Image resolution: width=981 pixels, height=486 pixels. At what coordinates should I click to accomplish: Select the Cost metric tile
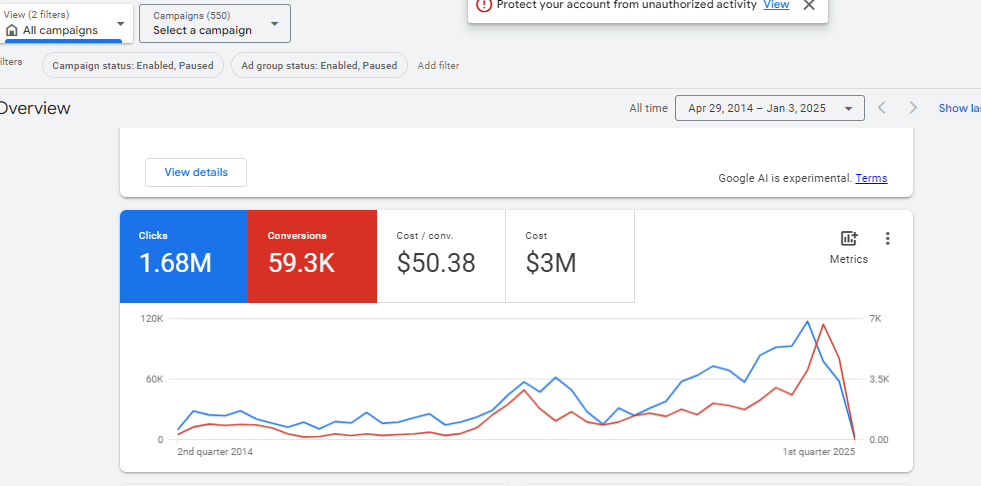[x=570, y=256]
